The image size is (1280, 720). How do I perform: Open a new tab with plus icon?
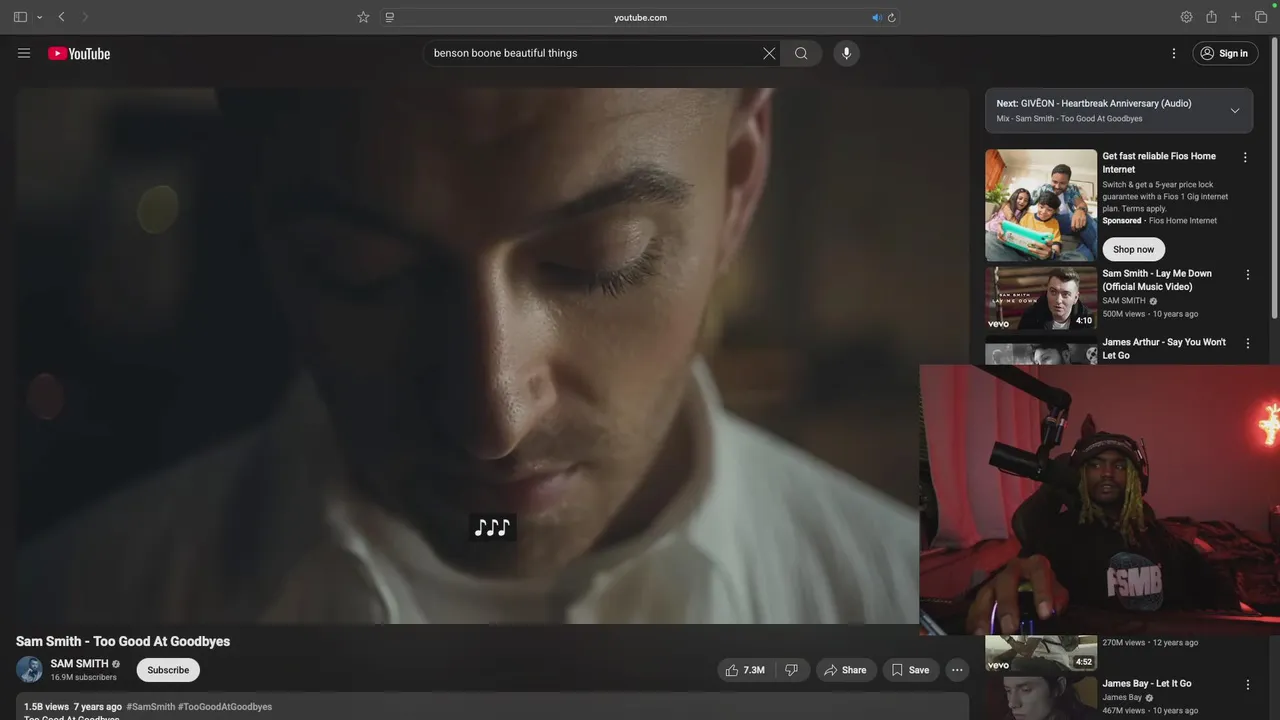tap(1236, 17)
